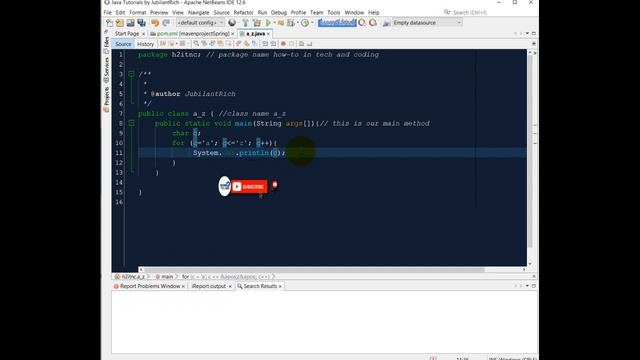Open the Debug menu
This screenshot has height=360, width=640.
point(279,13)
